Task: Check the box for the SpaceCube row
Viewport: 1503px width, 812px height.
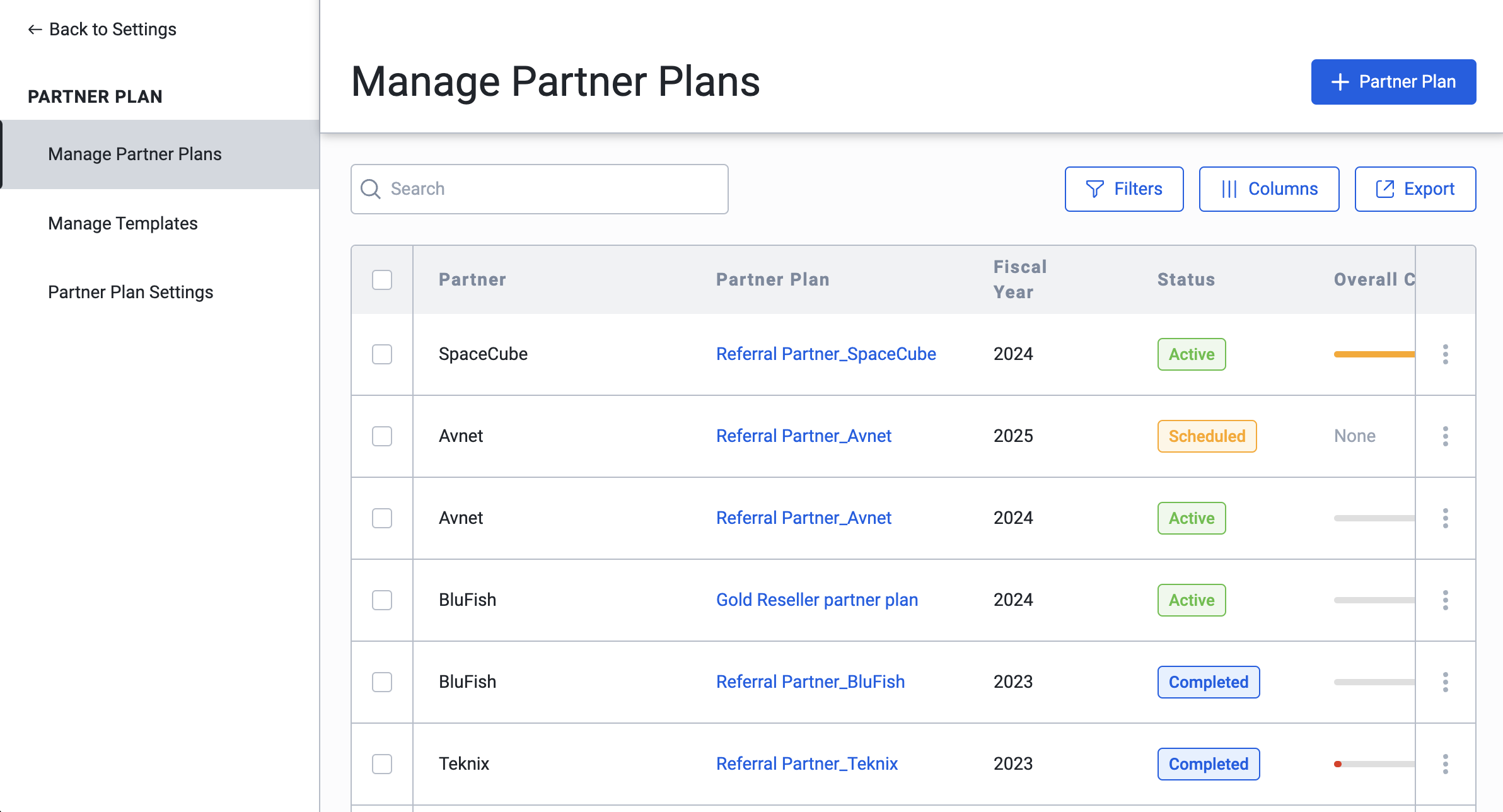Action: (x=382, y=354)
